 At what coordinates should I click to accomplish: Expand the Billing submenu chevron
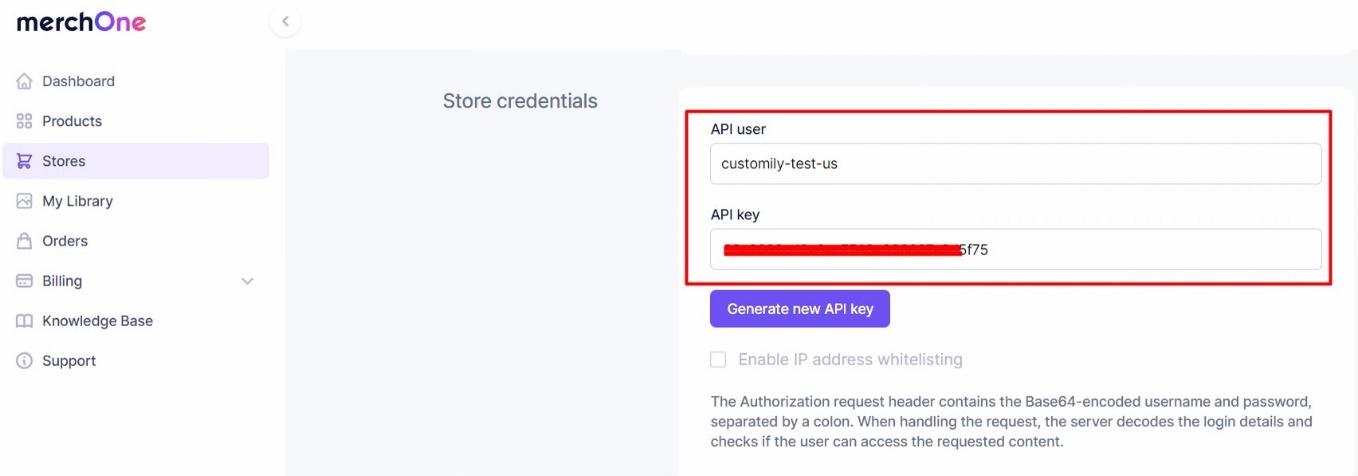tap(248, 281)
